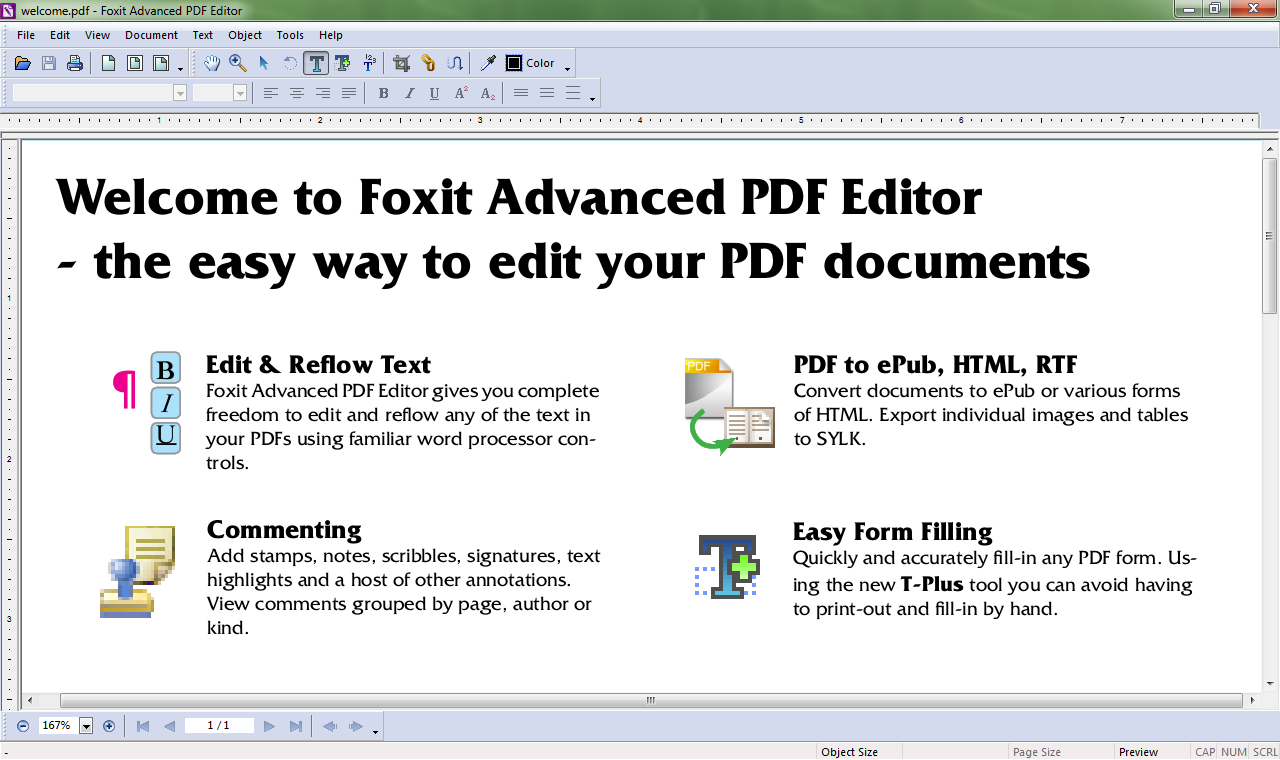Click the black Color swatch
The width and height of the screenshot is (1280, 760).
[514, 63]
